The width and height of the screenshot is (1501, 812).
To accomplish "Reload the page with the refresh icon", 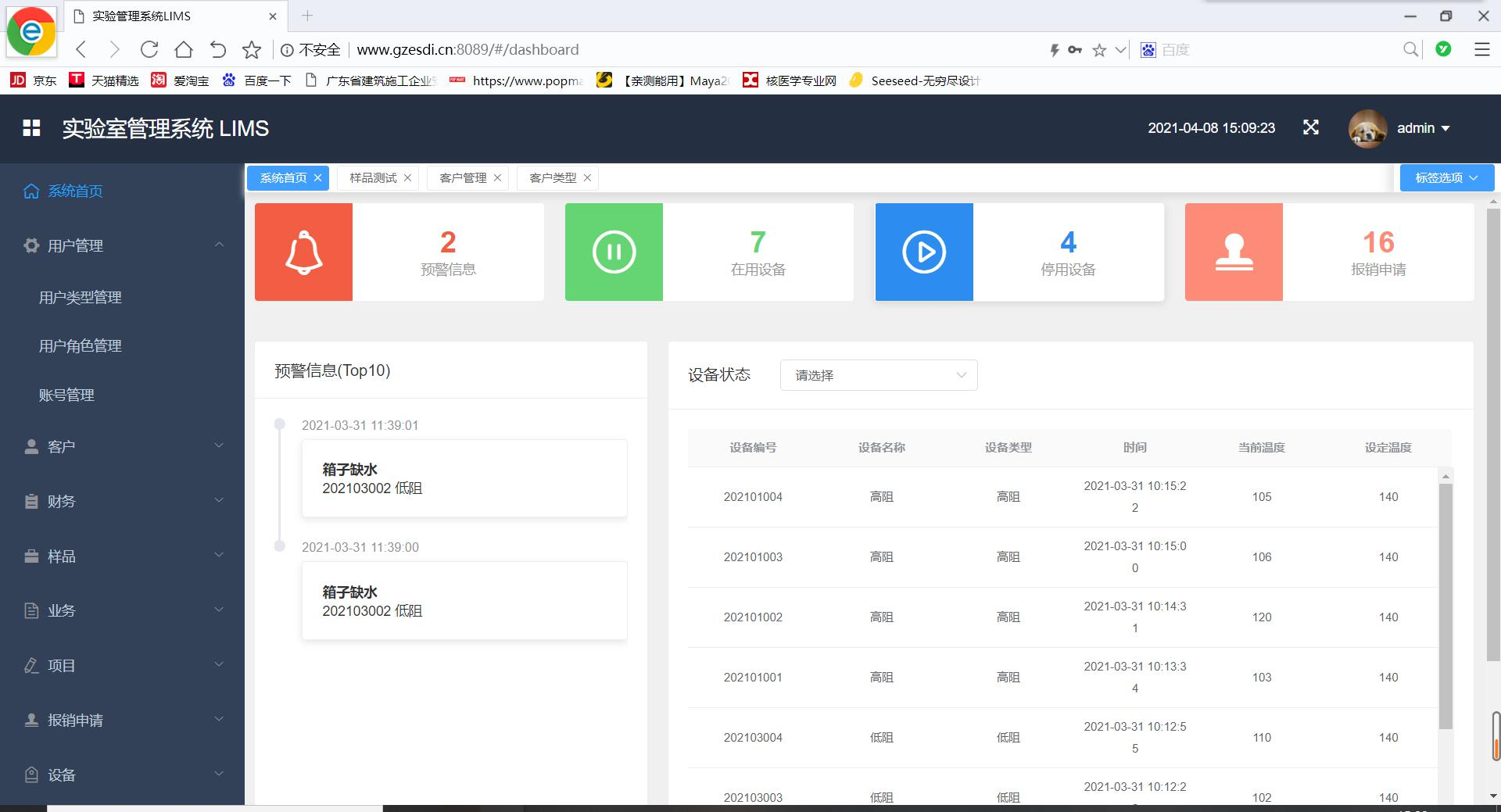I will (x=149, y=50).
